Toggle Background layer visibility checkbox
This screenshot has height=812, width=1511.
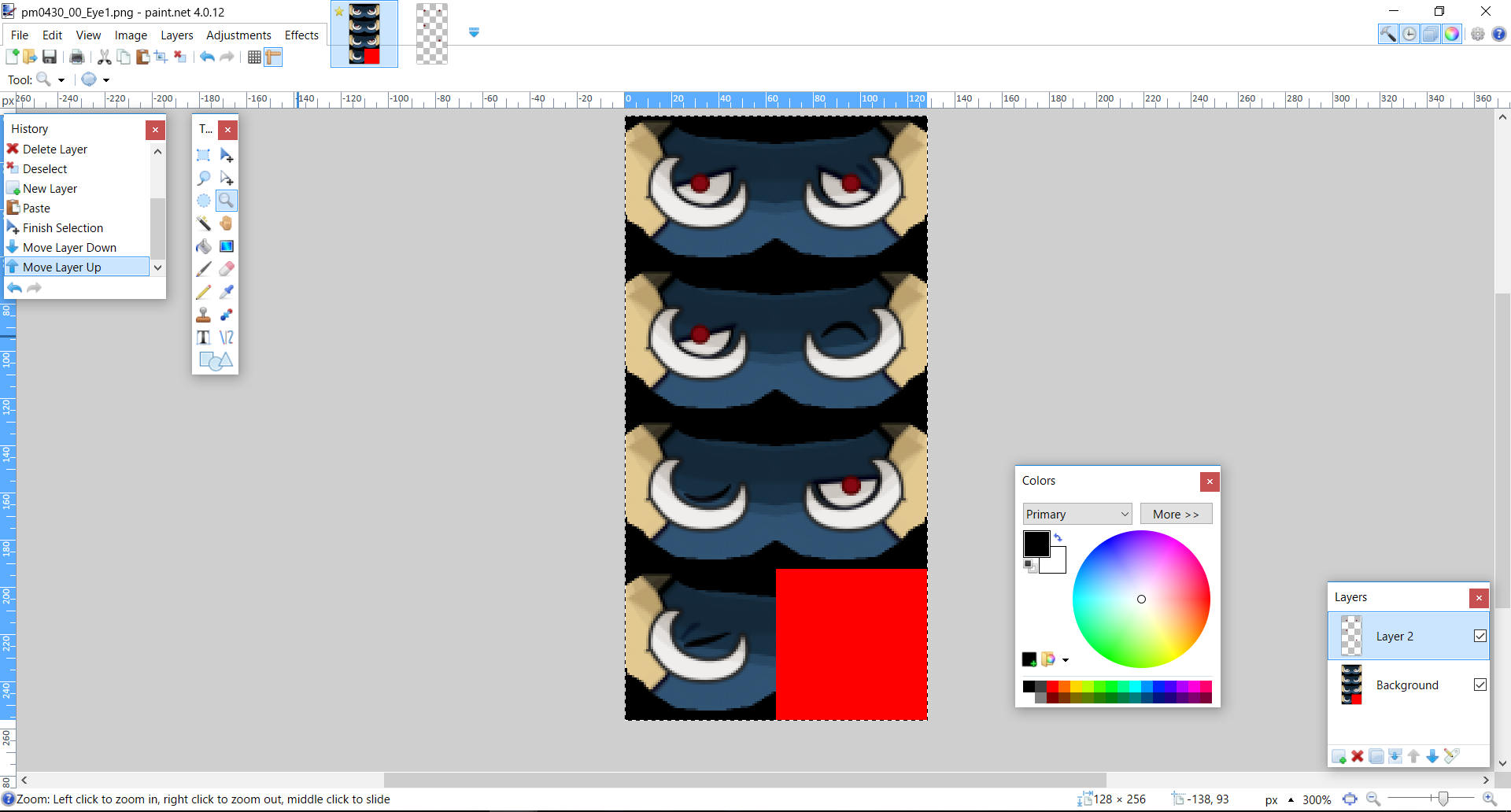click(1480, 685)
